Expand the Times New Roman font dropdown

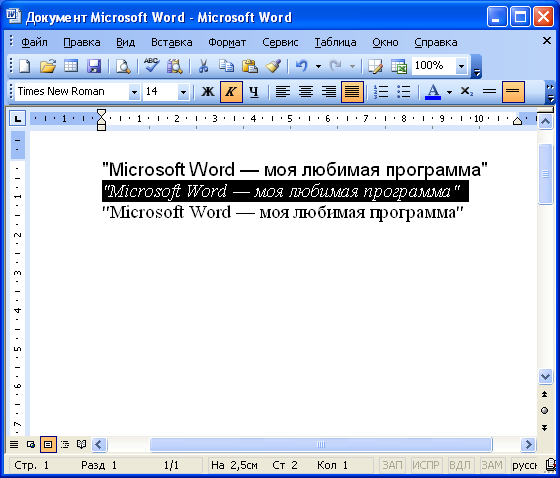(134, 92)
